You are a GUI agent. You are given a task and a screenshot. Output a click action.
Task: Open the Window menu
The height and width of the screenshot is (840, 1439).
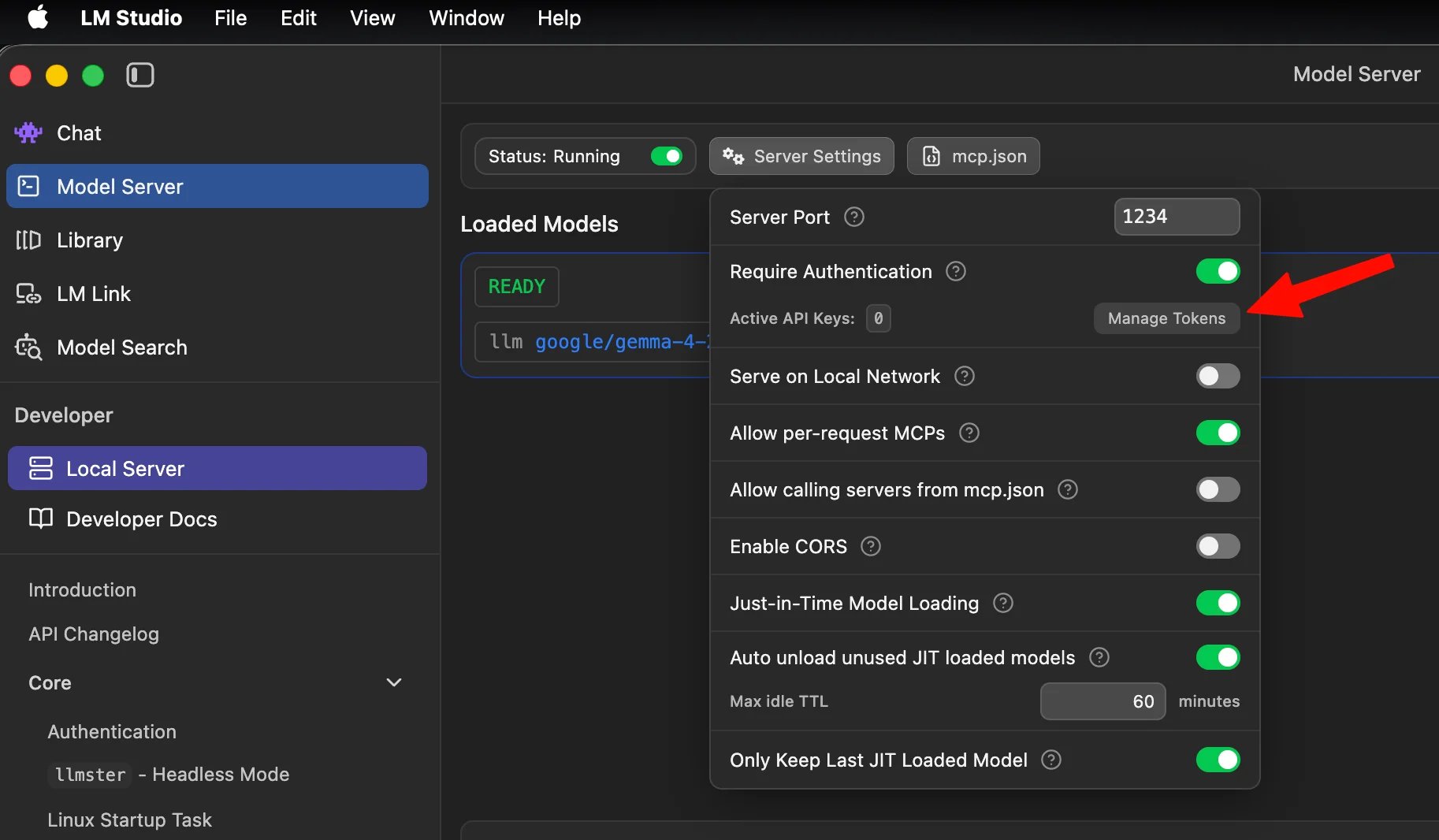467,17
